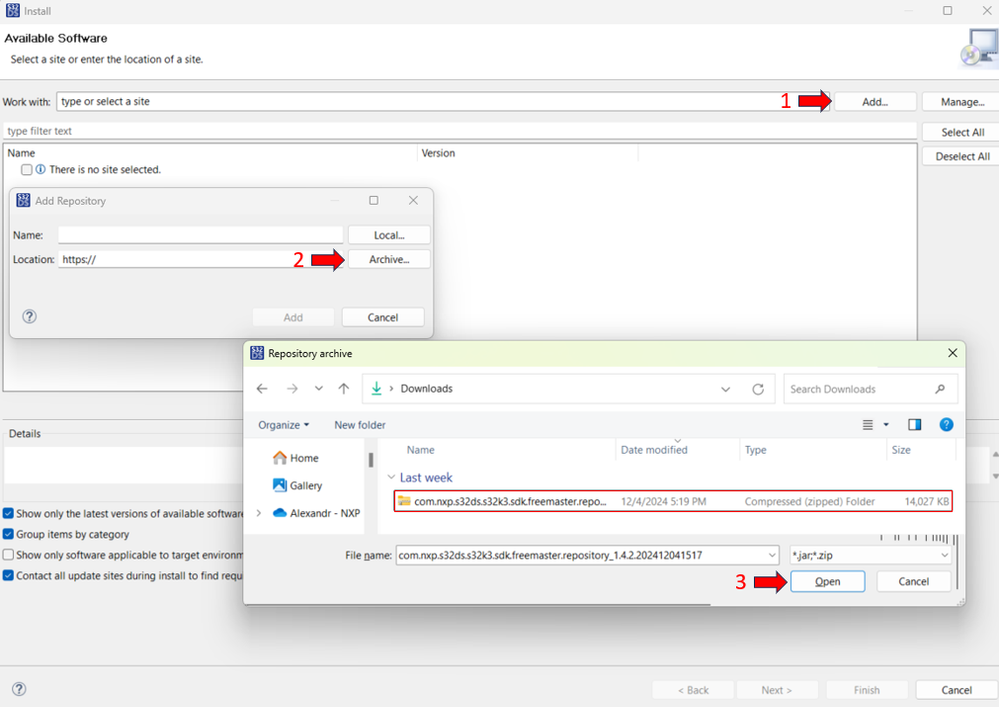Viewport: 999px width, 707px height.
Task: Click the Select All button
Action: [962, 132]
